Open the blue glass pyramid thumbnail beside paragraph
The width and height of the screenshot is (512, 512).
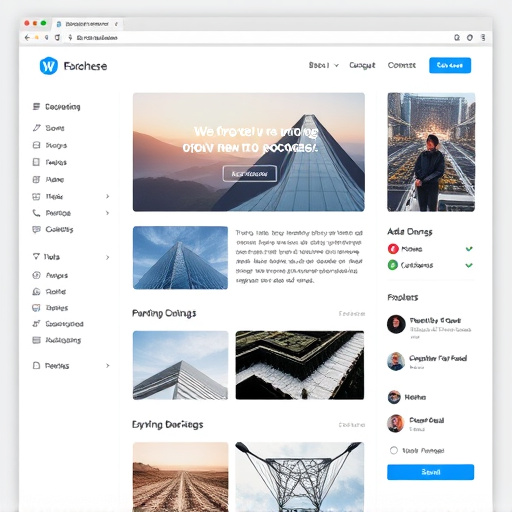pyautogui.click(x=180, y=258)
